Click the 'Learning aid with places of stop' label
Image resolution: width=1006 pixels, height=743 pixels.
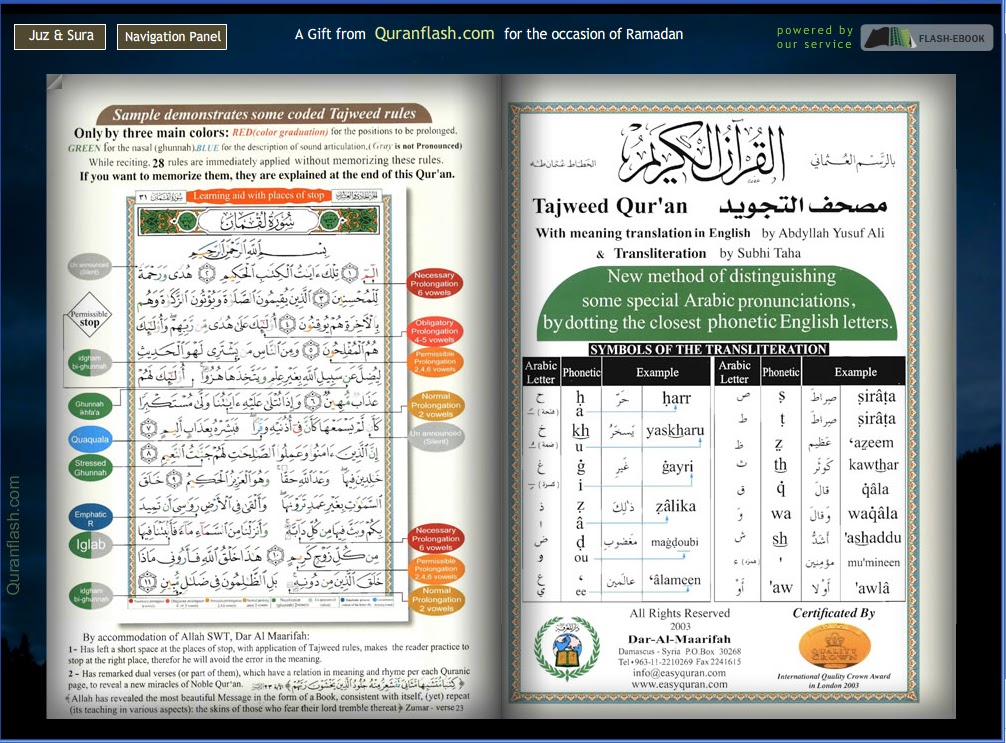point(259,196)
